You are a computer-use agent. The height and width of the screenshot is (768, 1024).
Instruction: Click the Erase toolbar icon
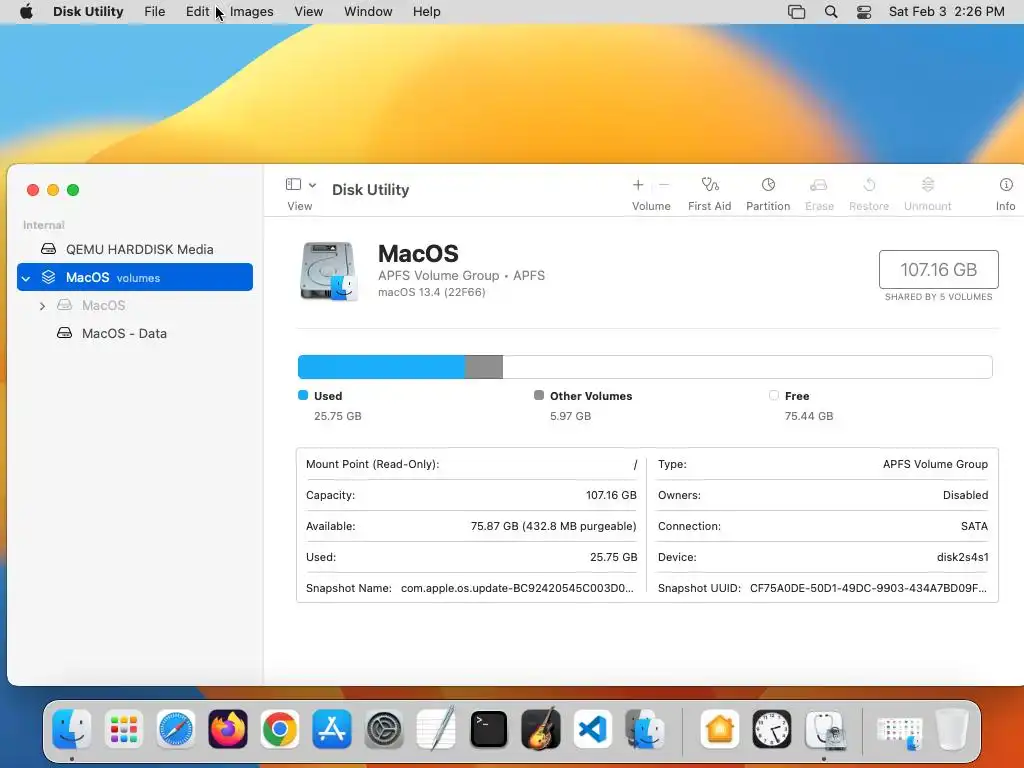tap(819, 185)
